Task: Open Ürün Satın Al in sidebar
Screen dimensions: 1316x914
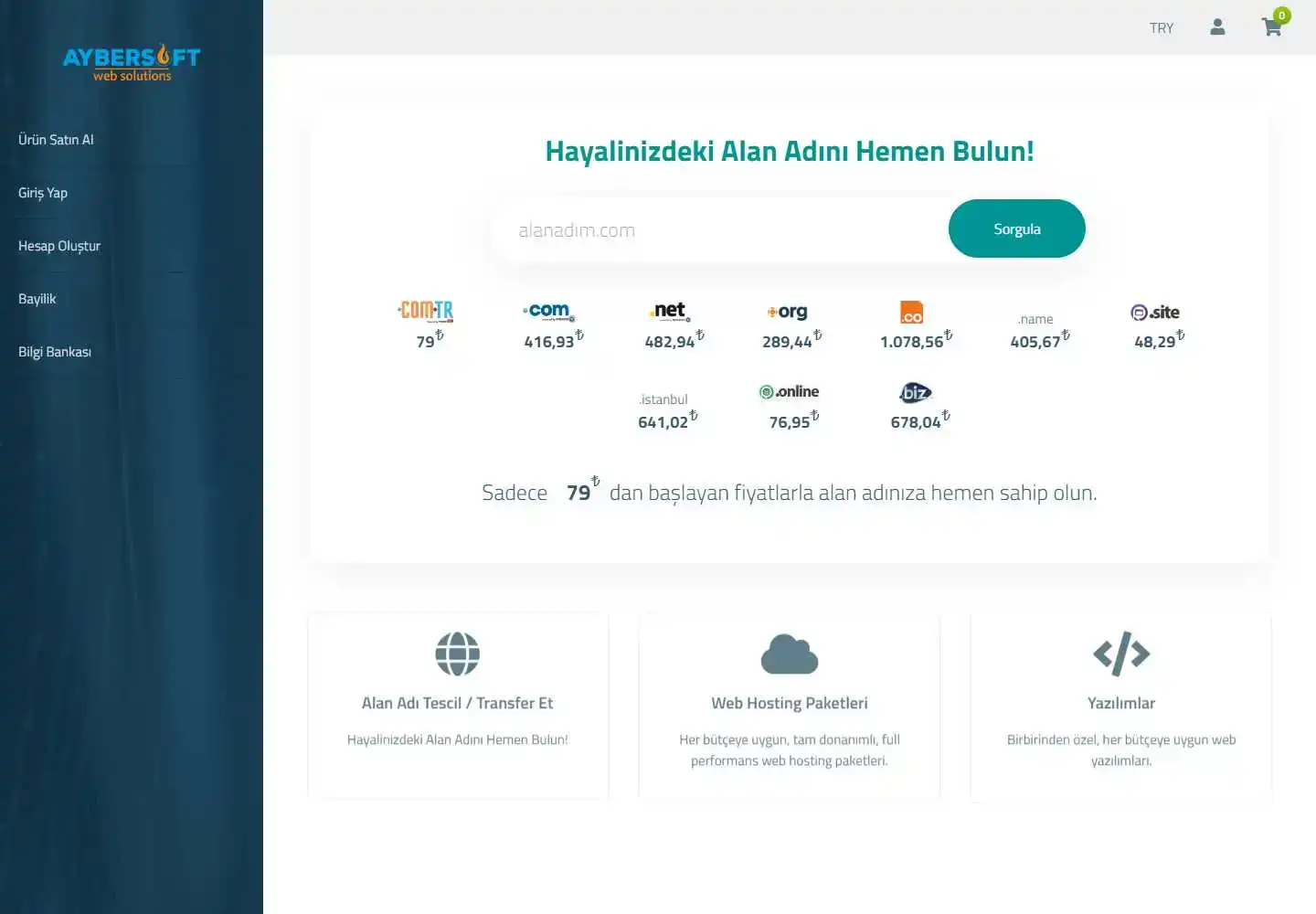Action: pyautogui.click(x=56, y=140)
